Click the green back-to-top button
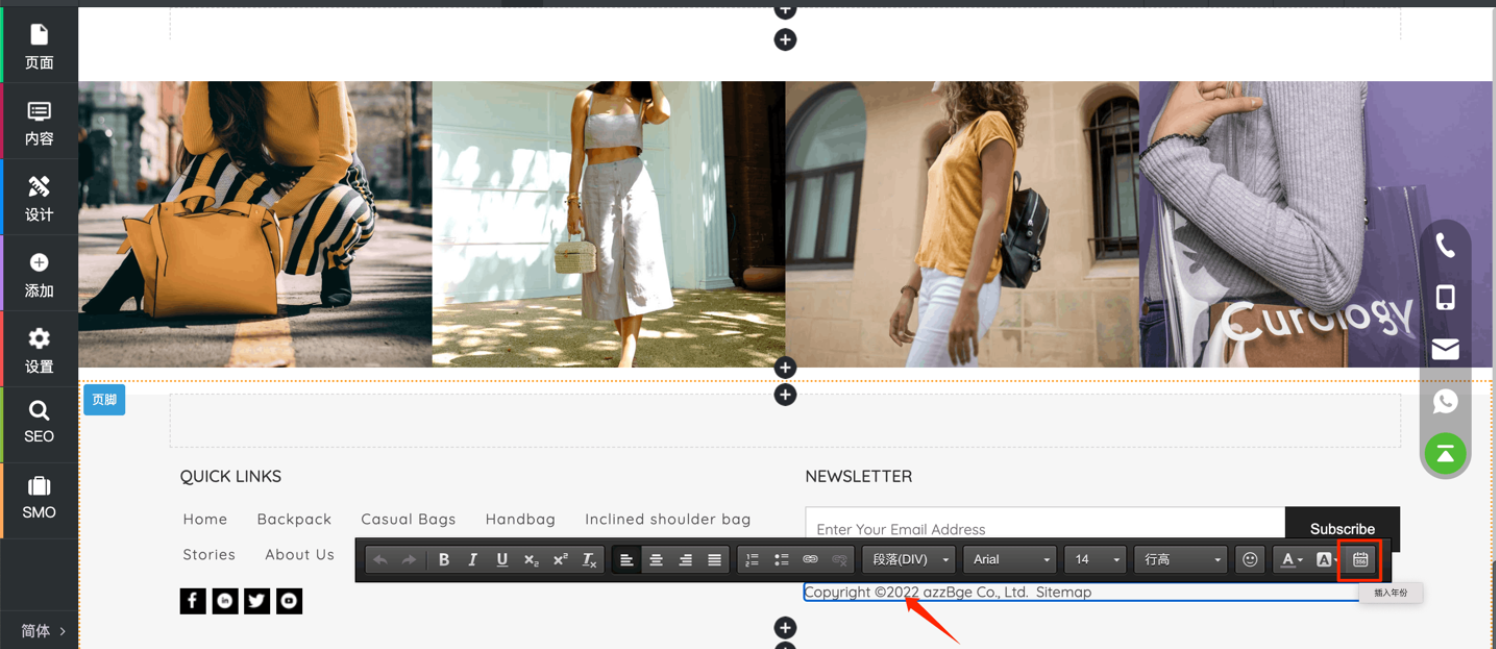The width and height of the screenshot is (1496, 649). (1445, 454)
